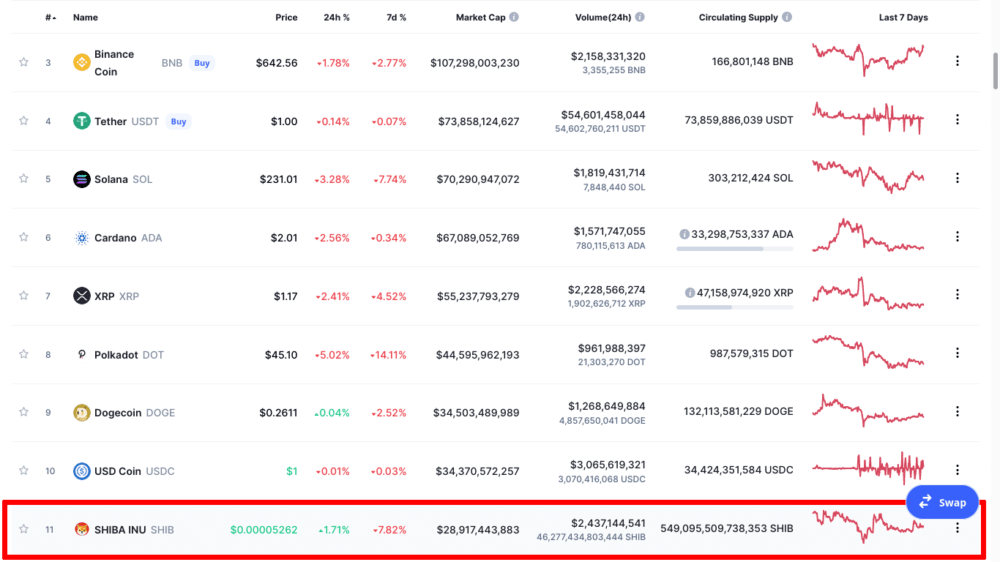Sort by the 7d % column header
This screenshot has height=562, width=1000.
[x=396, y=18]
